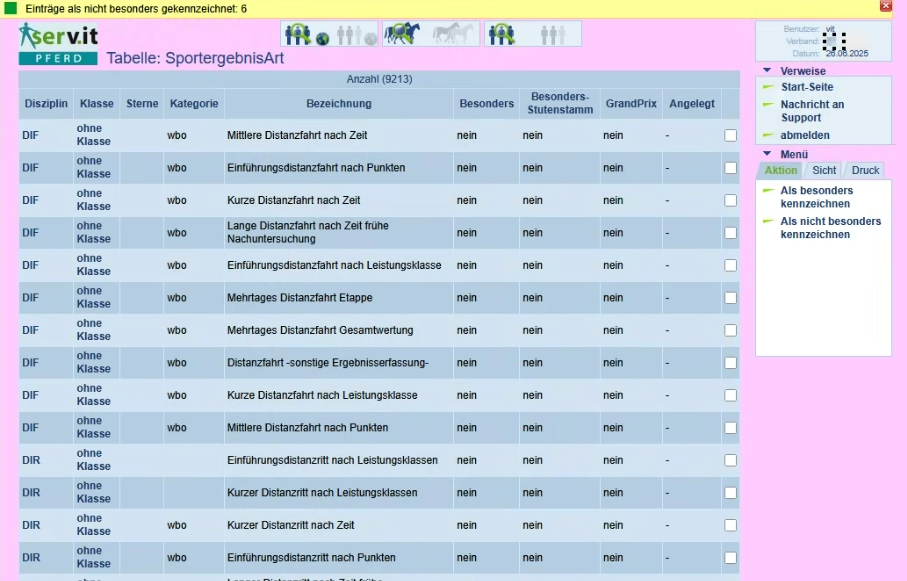Click the Kategorie column header
The height and width of the screenshot is (581, 907).
194,104
